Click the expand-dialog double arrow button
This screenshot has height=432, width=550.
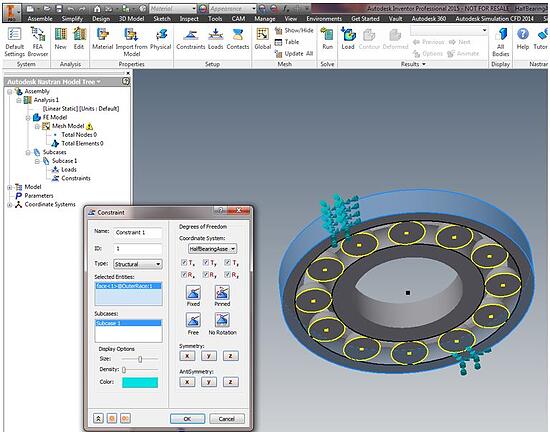99,418
